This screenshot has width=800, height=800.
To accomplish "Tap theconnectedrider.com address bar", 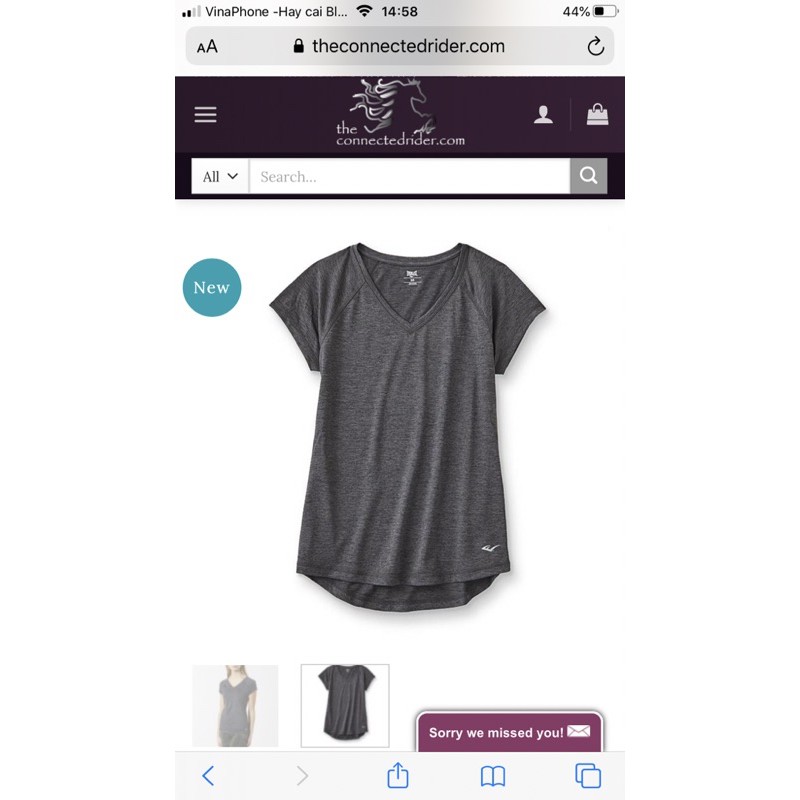I will tap(399, 46).
